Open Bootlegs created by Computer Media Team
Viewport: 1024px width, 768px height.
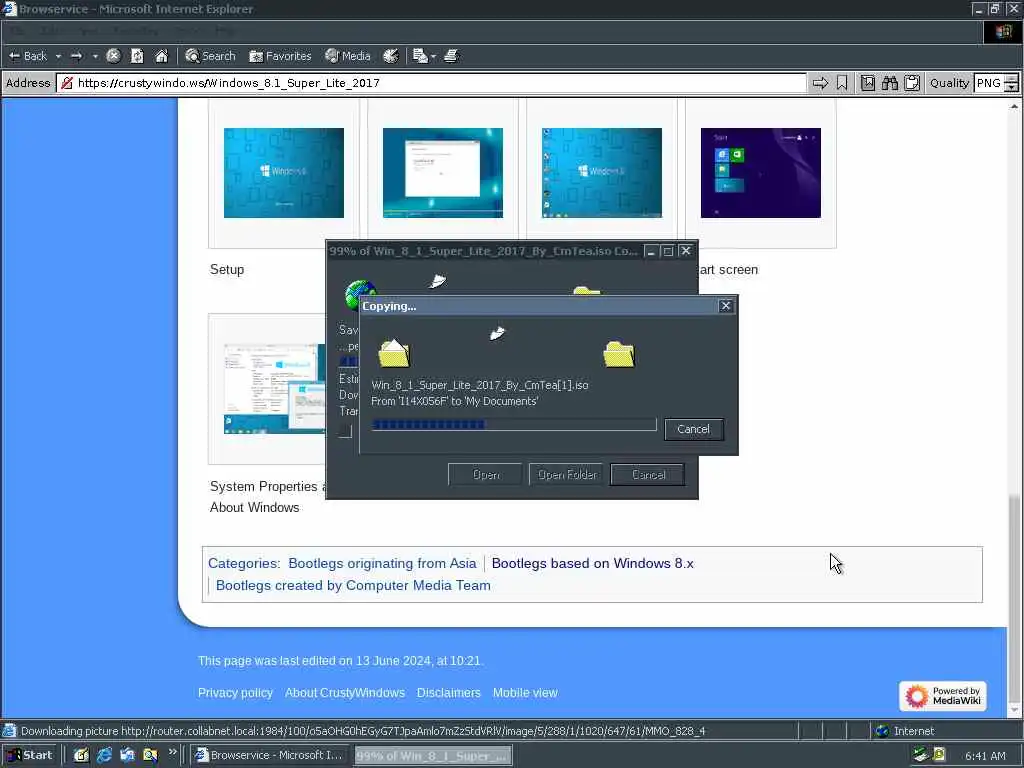coord(353,585)
